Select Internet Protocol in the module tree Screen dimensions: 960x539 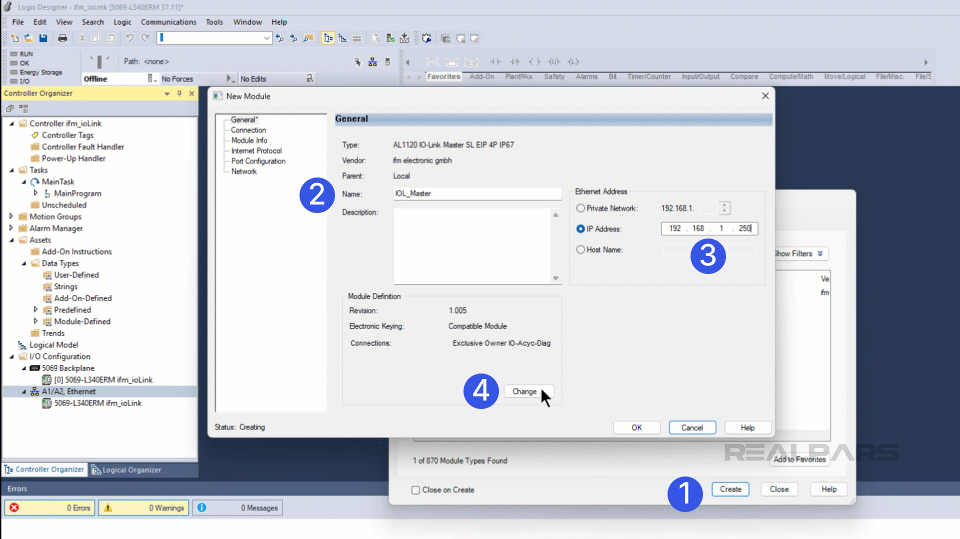[257, 151]
